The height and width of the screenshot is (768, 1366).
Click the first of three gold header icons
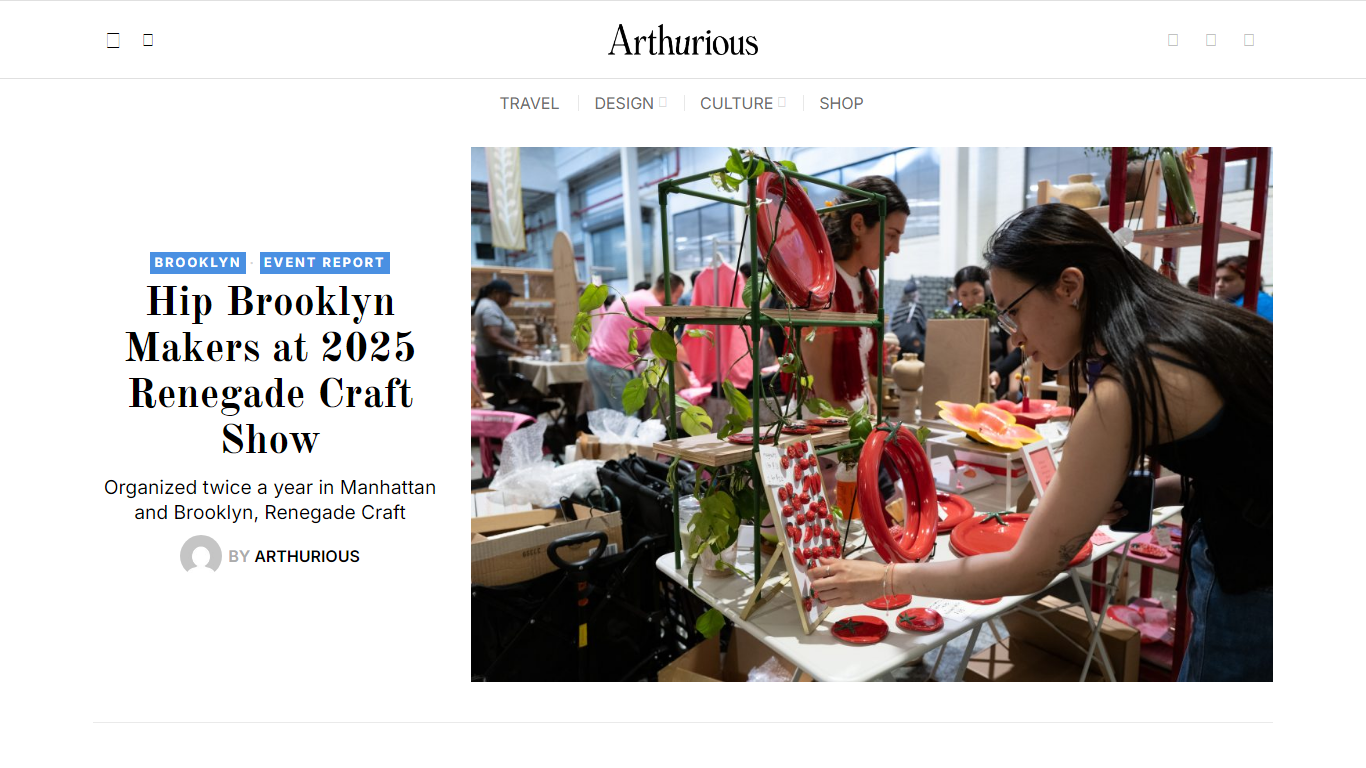[1173, 40]
